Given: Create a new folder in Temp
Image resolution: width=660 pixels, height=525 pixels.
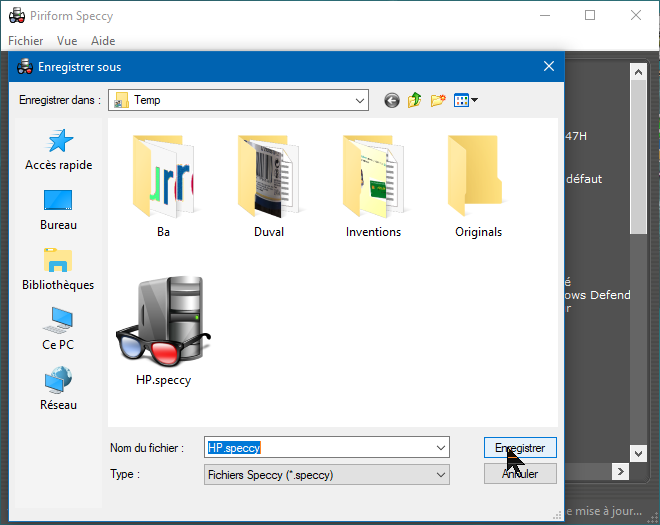Looking at the screenshot, I should point(438,100).
